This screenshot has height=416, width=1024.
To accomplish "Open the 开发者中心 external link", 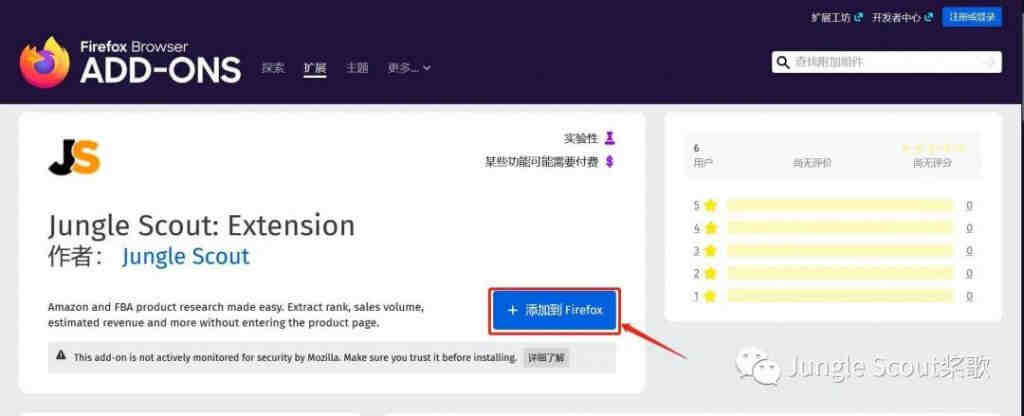I will click(902, 18).
